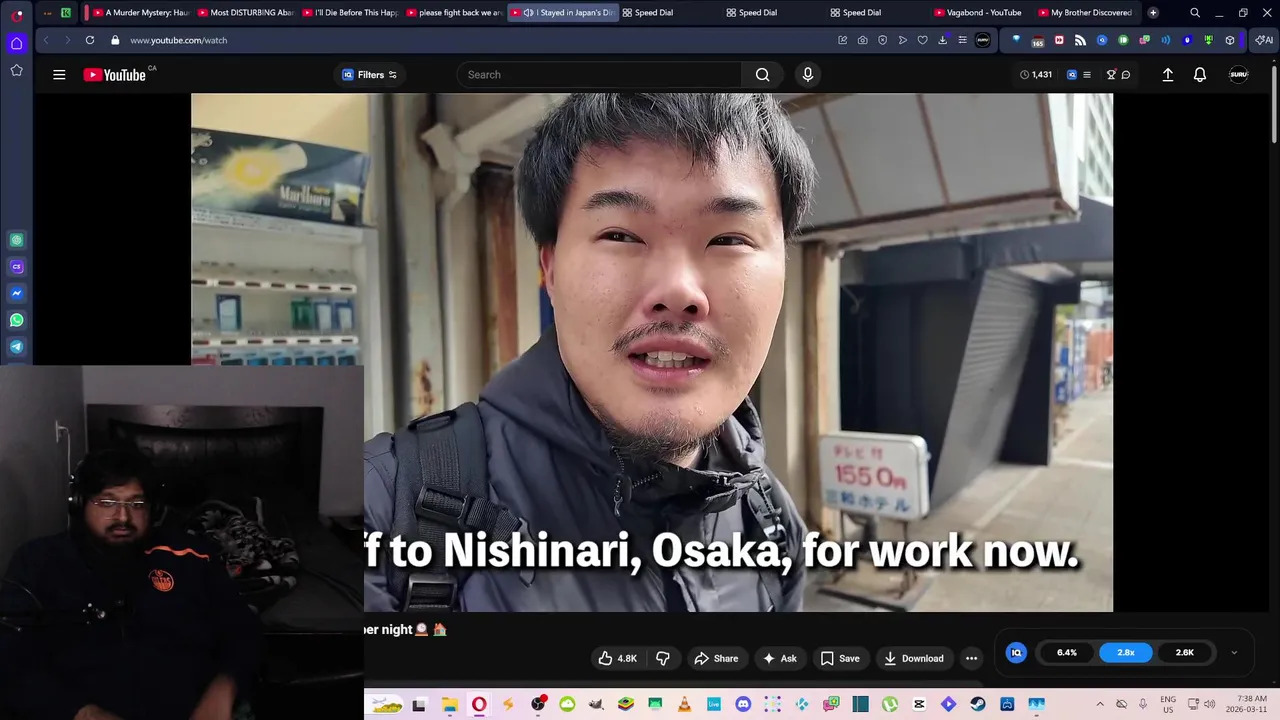The width and height of the screenshot is (1280, 720).
Task: Click the IQ badge in stats bar
Action: pyautogui.click(x=1016, y=652)
